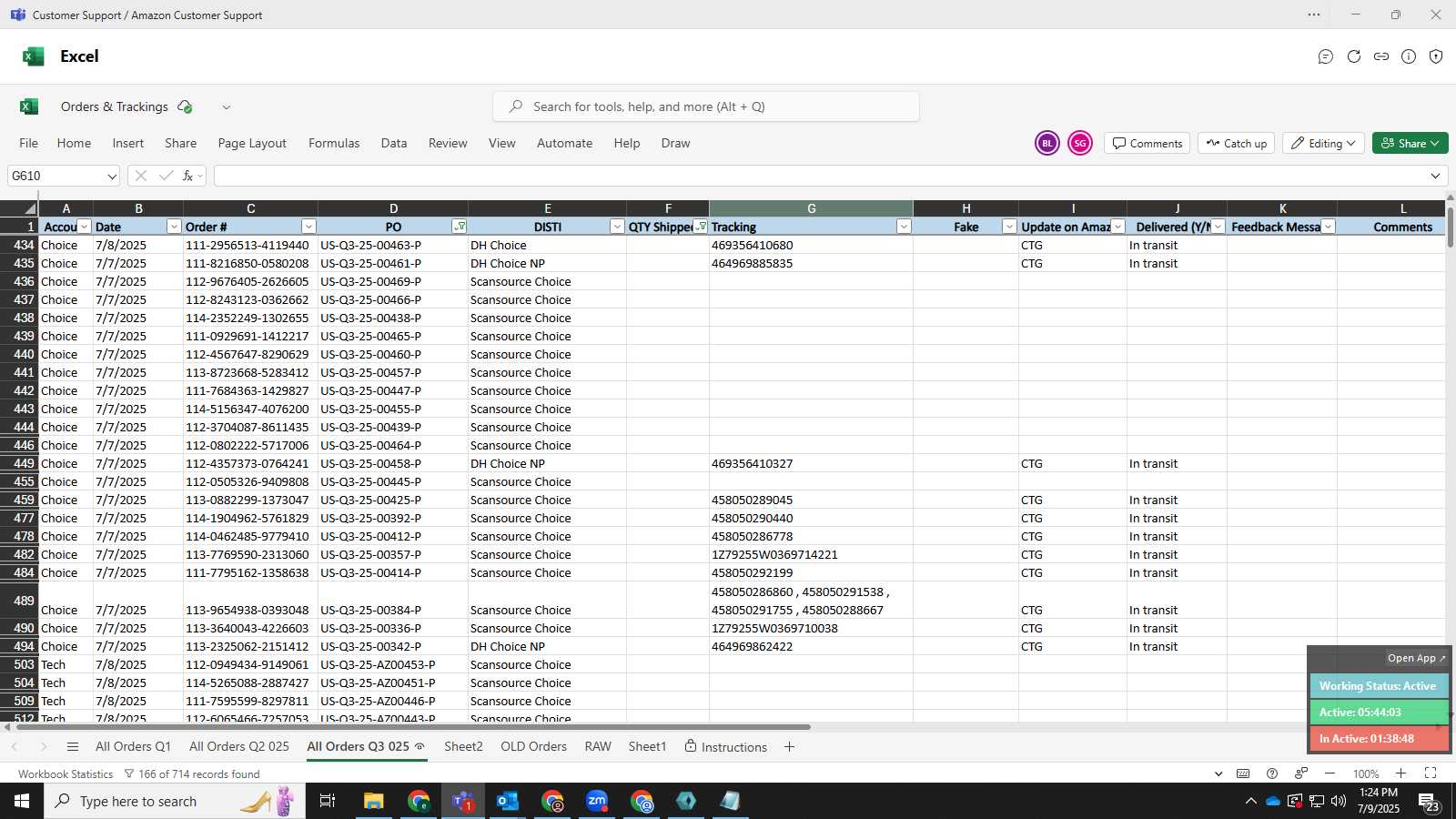Click the Teams more options ellipsis
1456x819 pixels.
pos(1314,15)
